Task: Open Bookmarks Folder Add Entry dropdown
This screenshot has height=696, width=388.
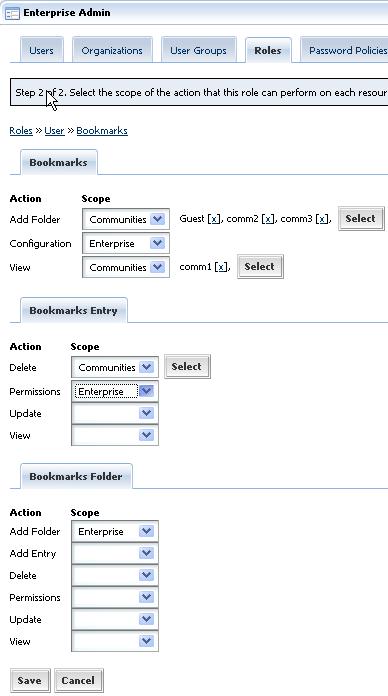Action: tap(115, 554)
